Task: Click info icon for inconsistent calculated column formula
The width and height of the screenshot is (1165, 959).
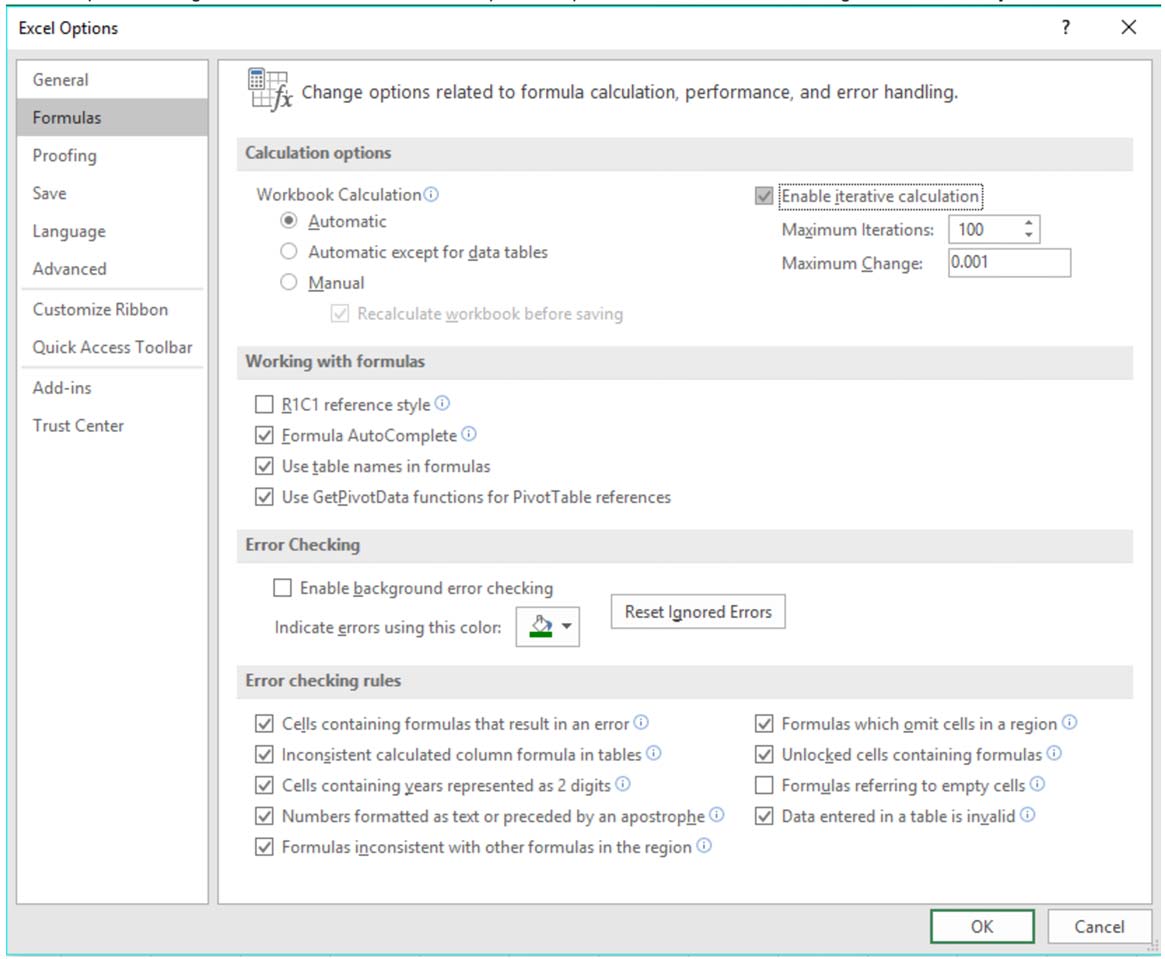Action: [x=653, y=753]
